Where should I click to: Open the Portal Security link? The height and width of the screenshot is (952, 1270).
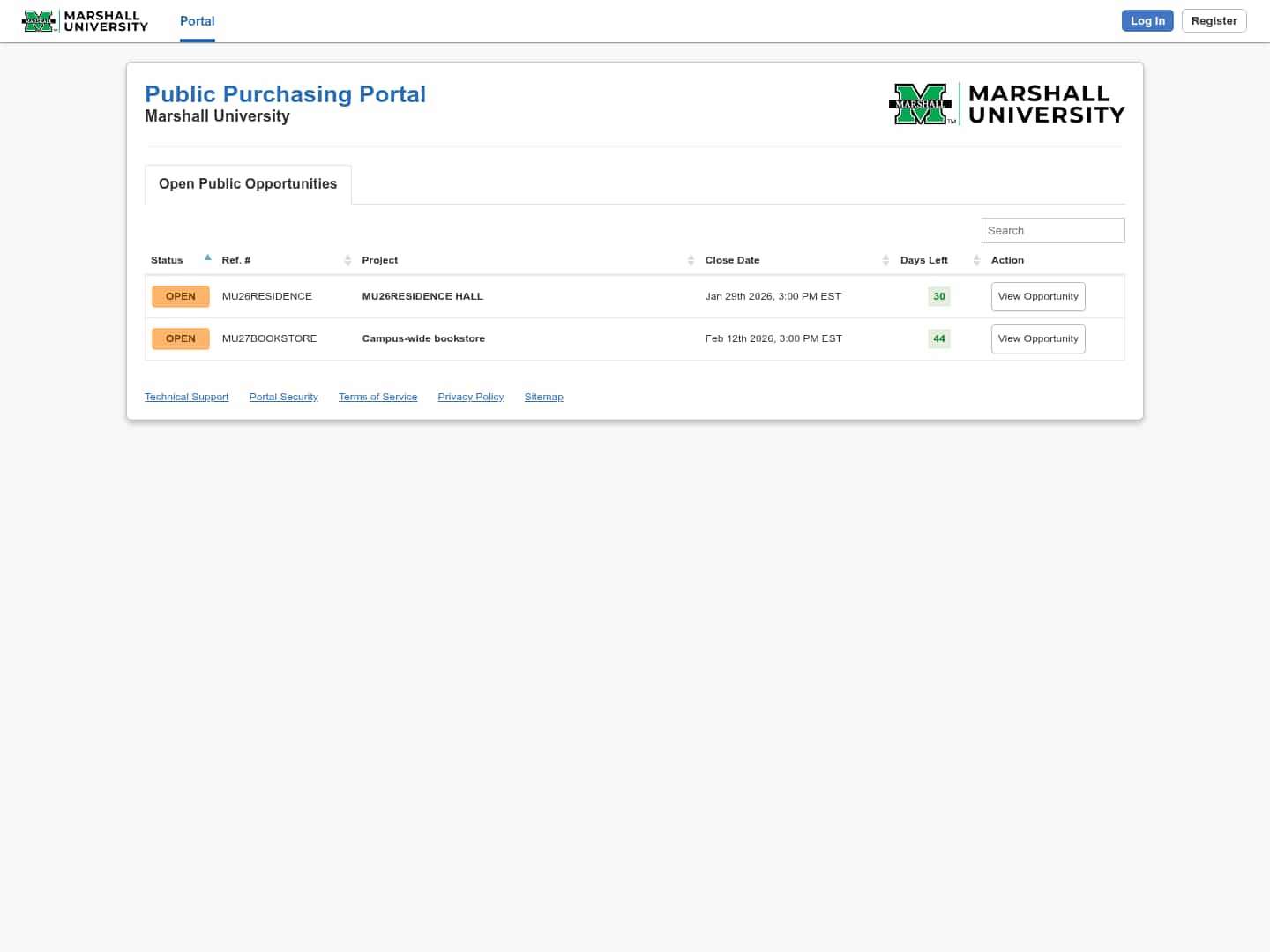pyautogui.click(x=283, y=398)
